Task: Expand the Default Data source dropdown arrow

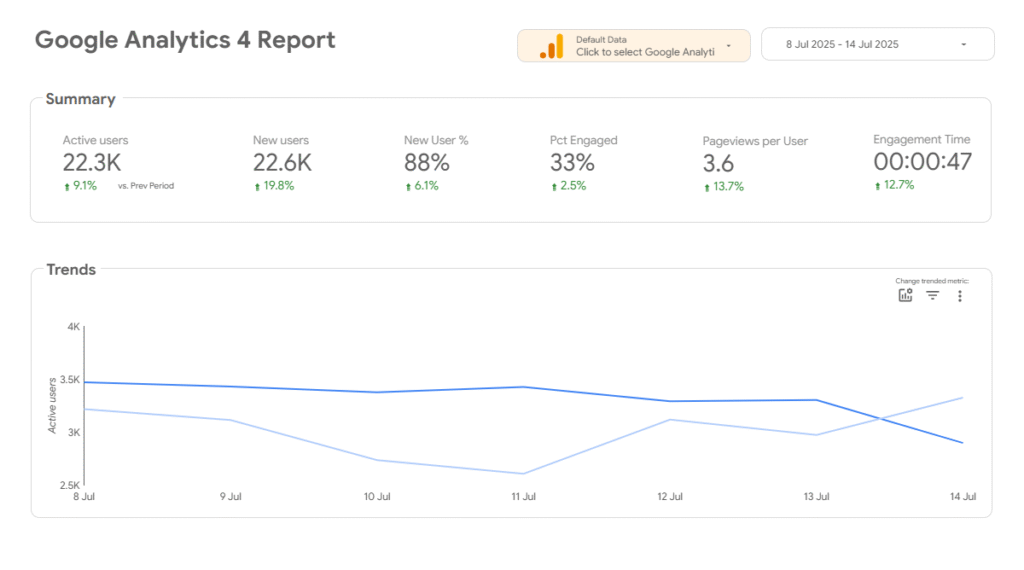Action: [729, 46]
